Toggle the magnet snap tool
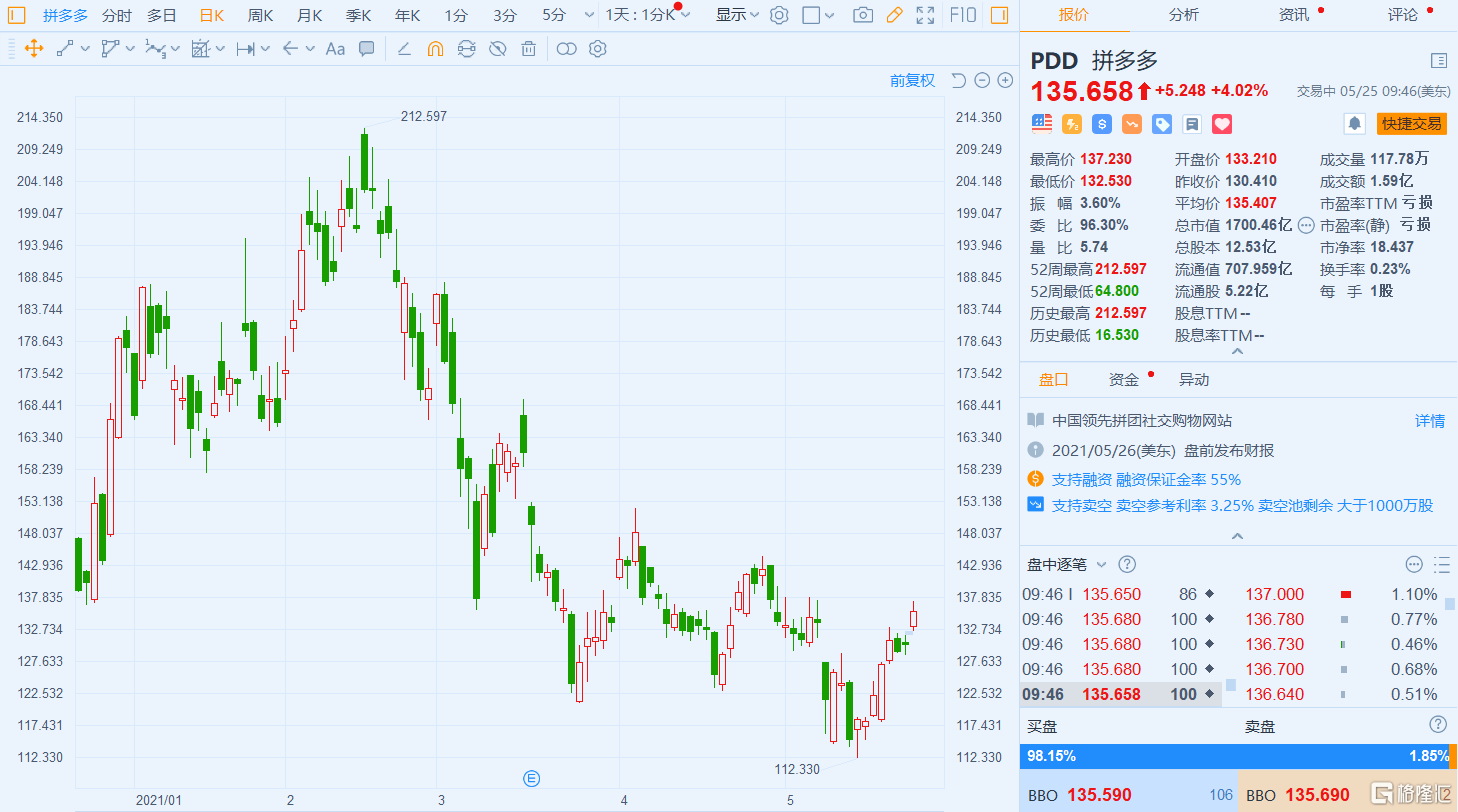The height and width of the screenshot is (812, 1458). tap(435, 48)
